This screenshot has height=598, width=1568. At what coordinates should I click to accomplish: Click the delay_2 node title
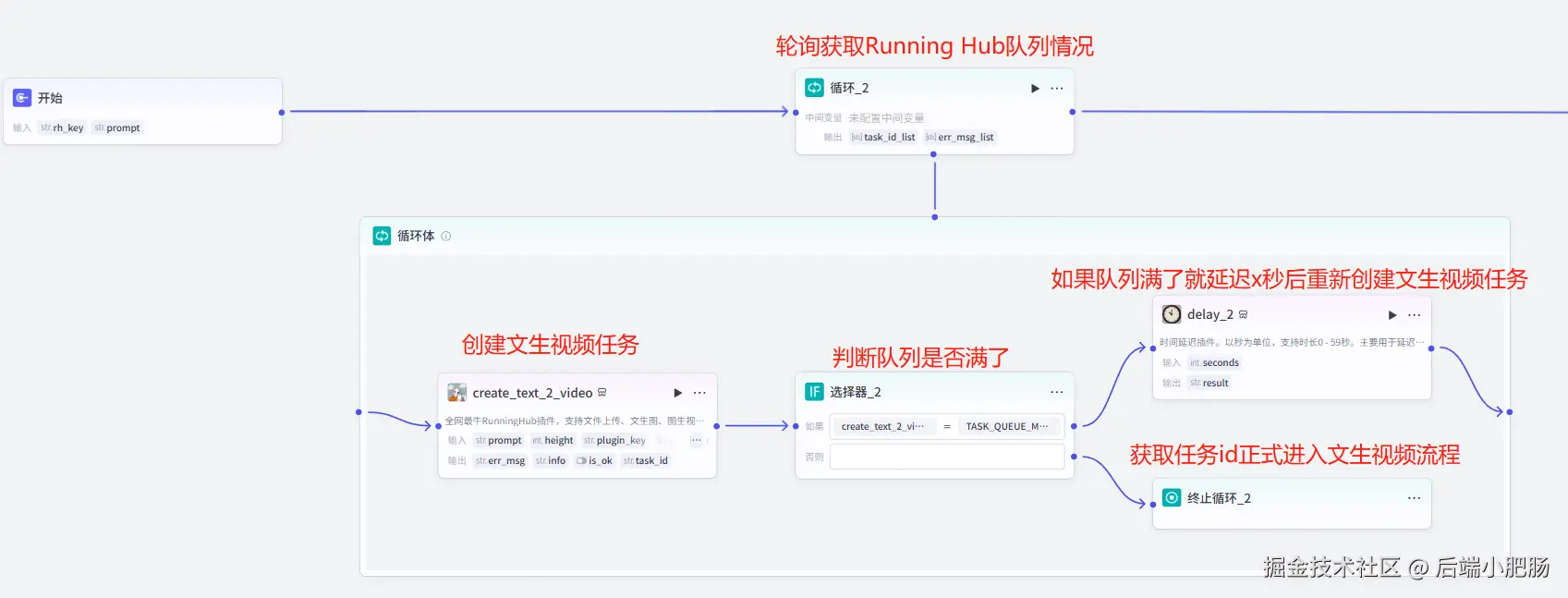pyautogui.click(x=1209, y=314)
